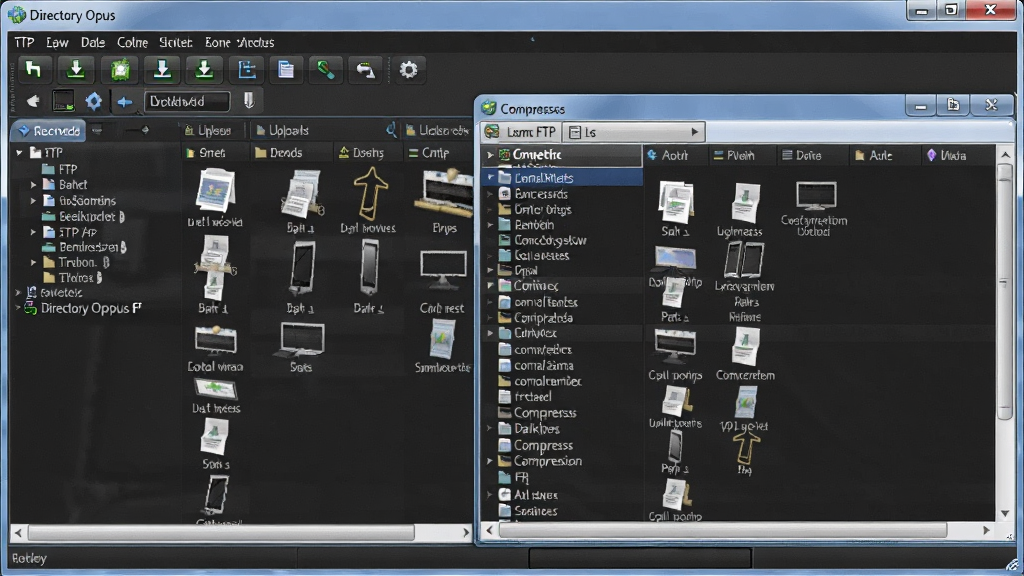The height and width of the screenshot is (576, 1024).
Task: Click the green gear toolbar icon
Action: pyautogui.click(x=120, y=69)
